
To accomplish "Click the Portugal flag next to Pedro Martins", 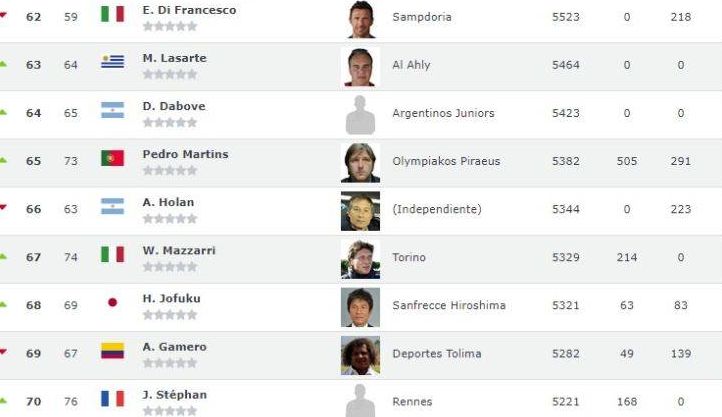I will [112, 158].
